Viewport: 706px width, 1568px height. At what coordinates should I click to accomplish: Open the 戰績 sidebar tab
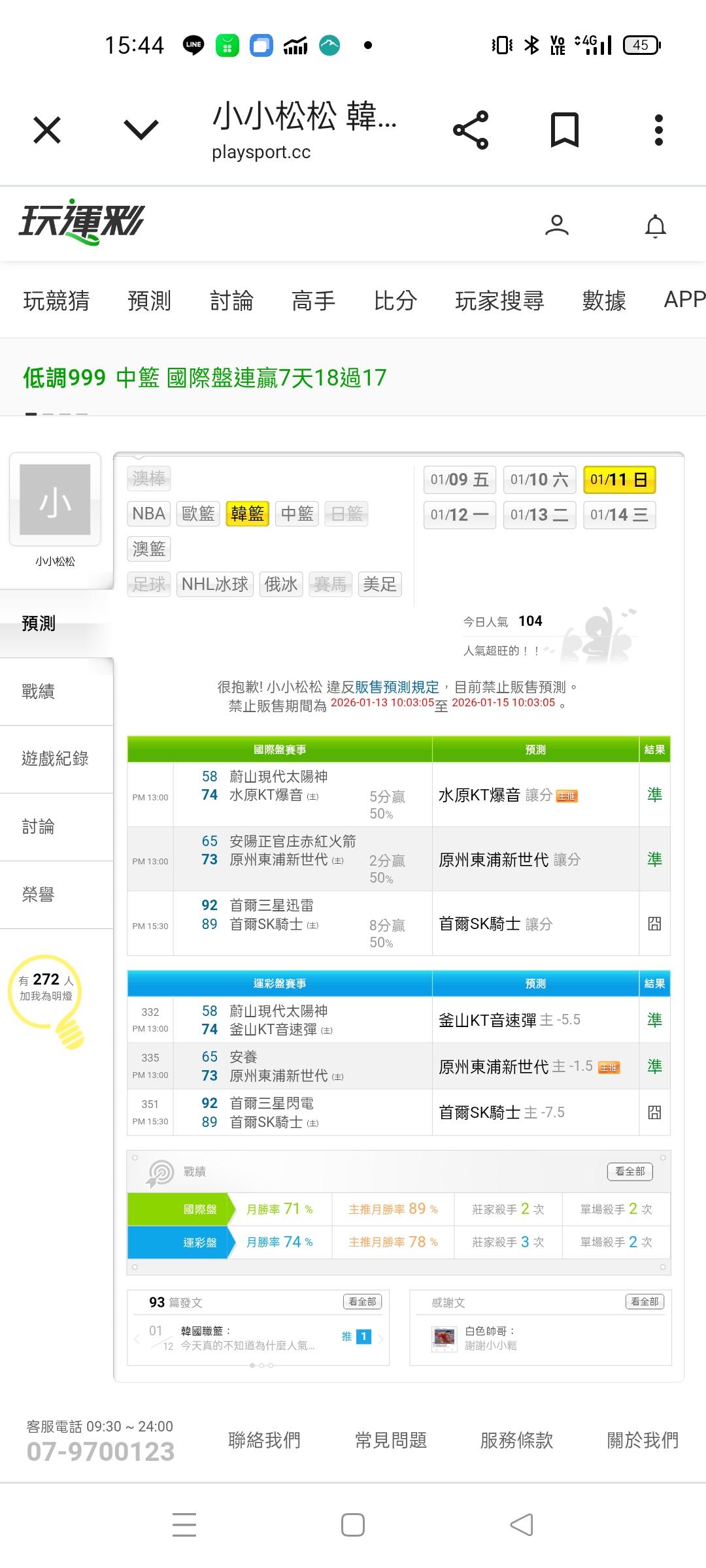39,691
